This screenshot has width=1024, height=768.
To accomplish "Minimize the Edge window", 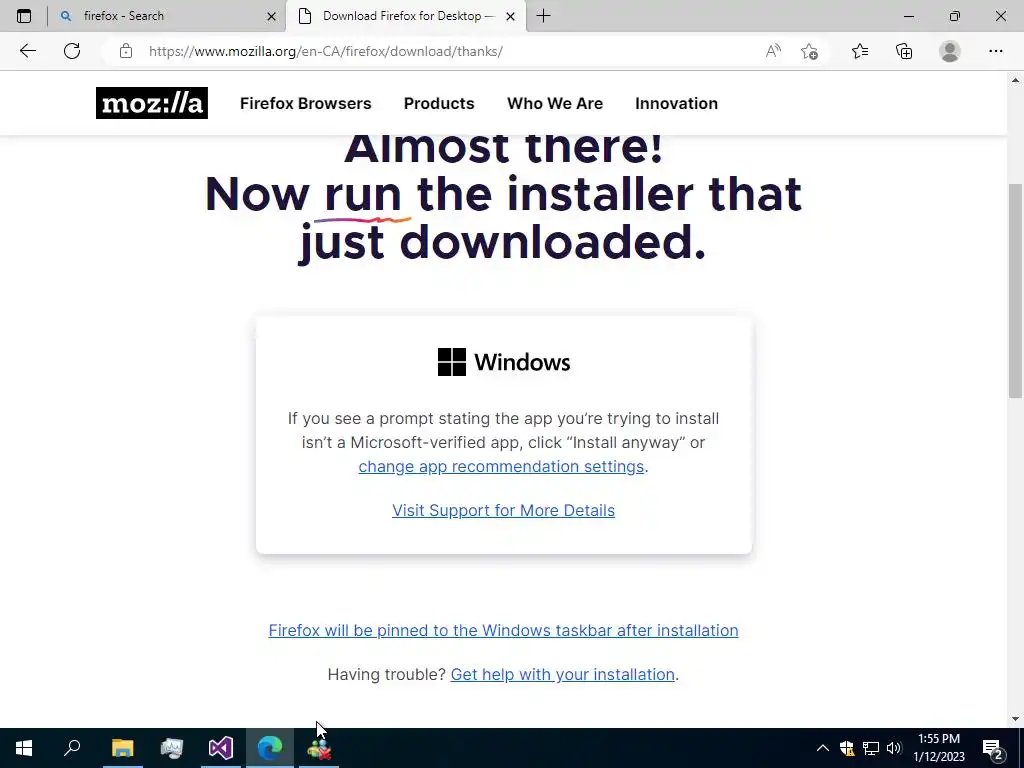I will [x=908, y=16].
